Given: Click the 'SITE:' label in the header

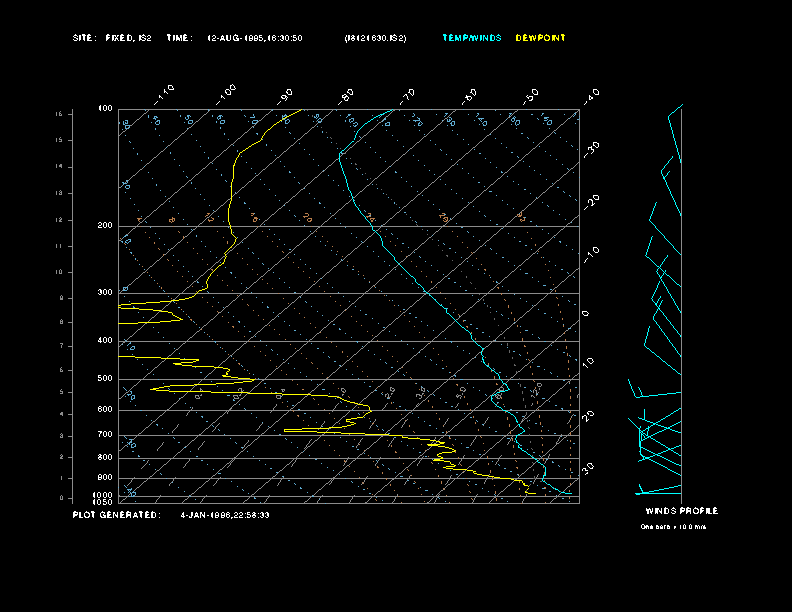Looking at the screenshot, I should pos(83,38).
